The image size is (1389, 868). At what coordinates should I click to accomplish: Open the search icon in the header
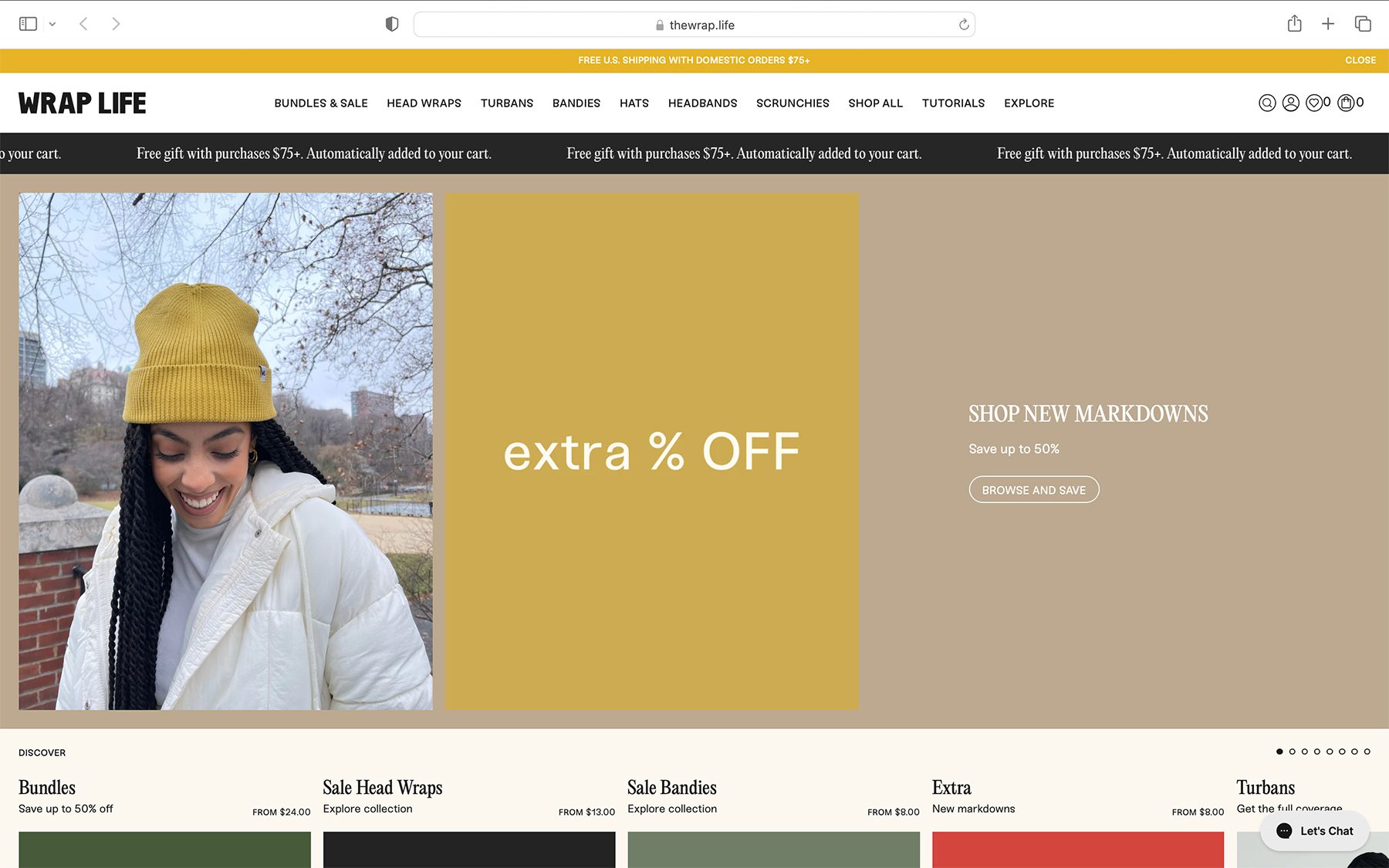tap(1267, 102)
